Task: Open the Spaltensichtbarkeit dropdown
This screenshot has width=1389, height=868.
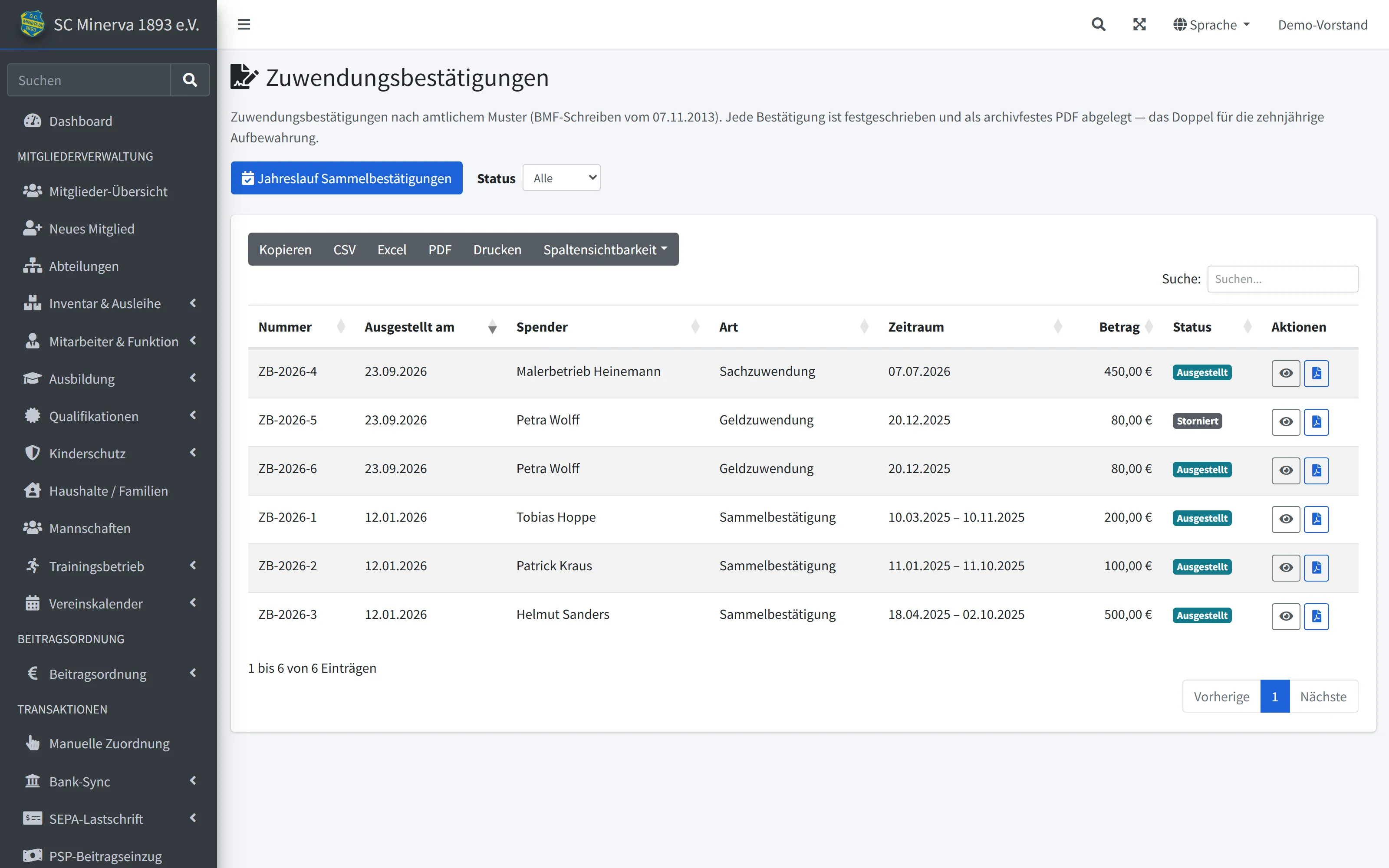Action: [x=605, y=249]
